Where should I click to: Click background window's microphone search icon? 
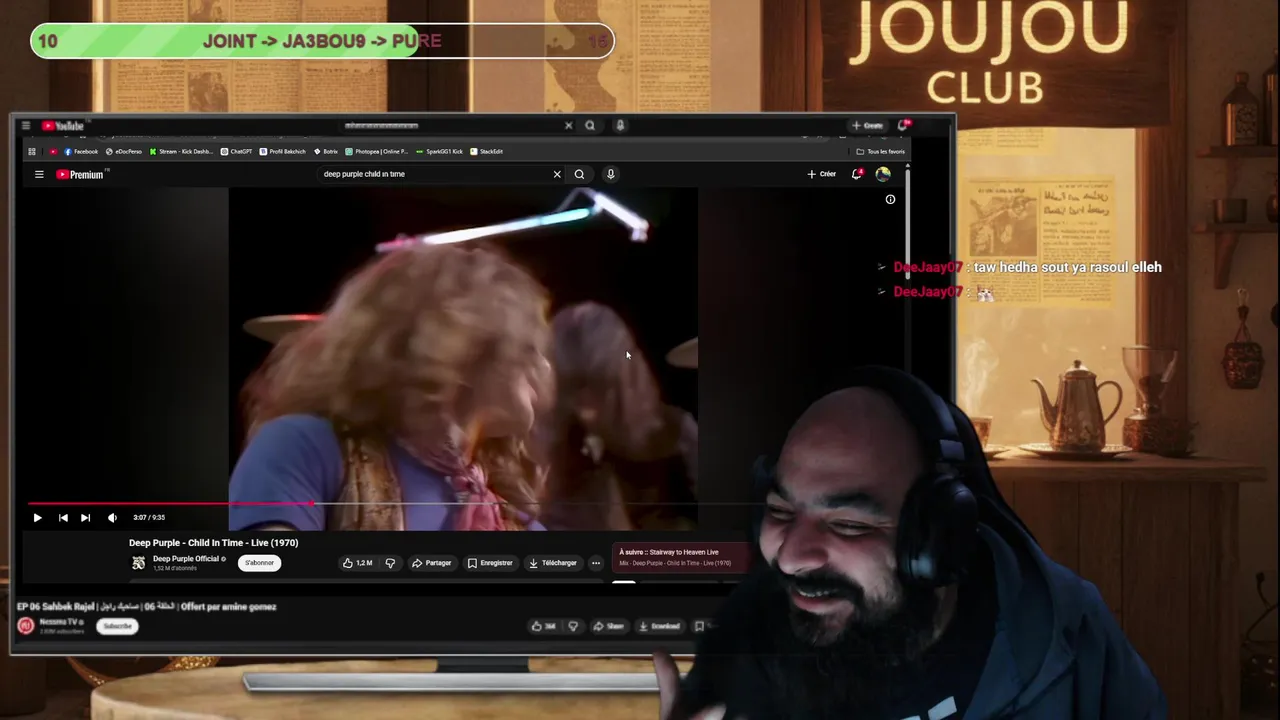(620, 125)
